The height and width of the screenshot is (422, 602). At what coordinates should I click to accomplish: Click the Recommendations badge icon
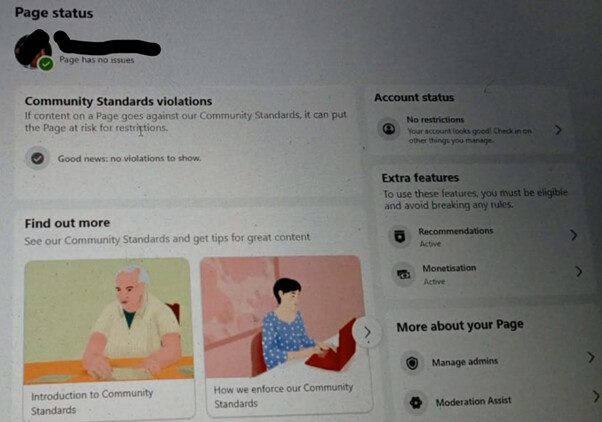400,236
